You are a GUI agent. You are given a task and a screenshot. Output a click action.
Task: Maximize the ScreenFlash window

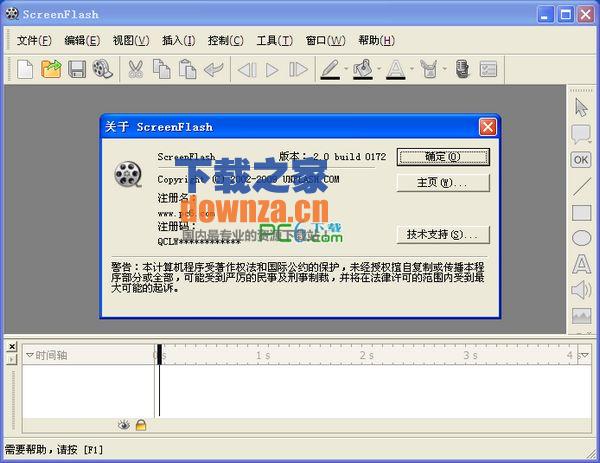[x=565, y=15]
